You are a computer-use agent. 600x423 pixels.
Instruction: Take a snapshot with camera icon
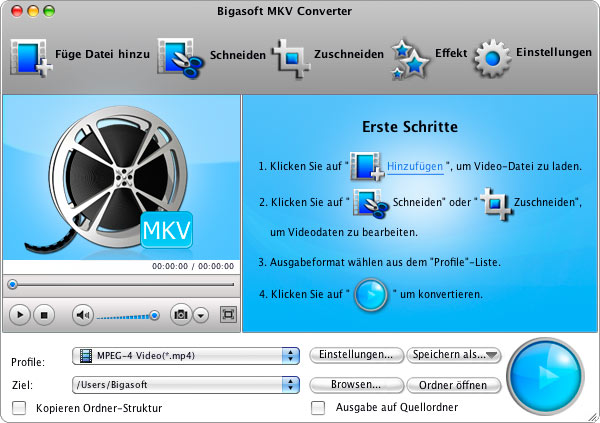181,315
